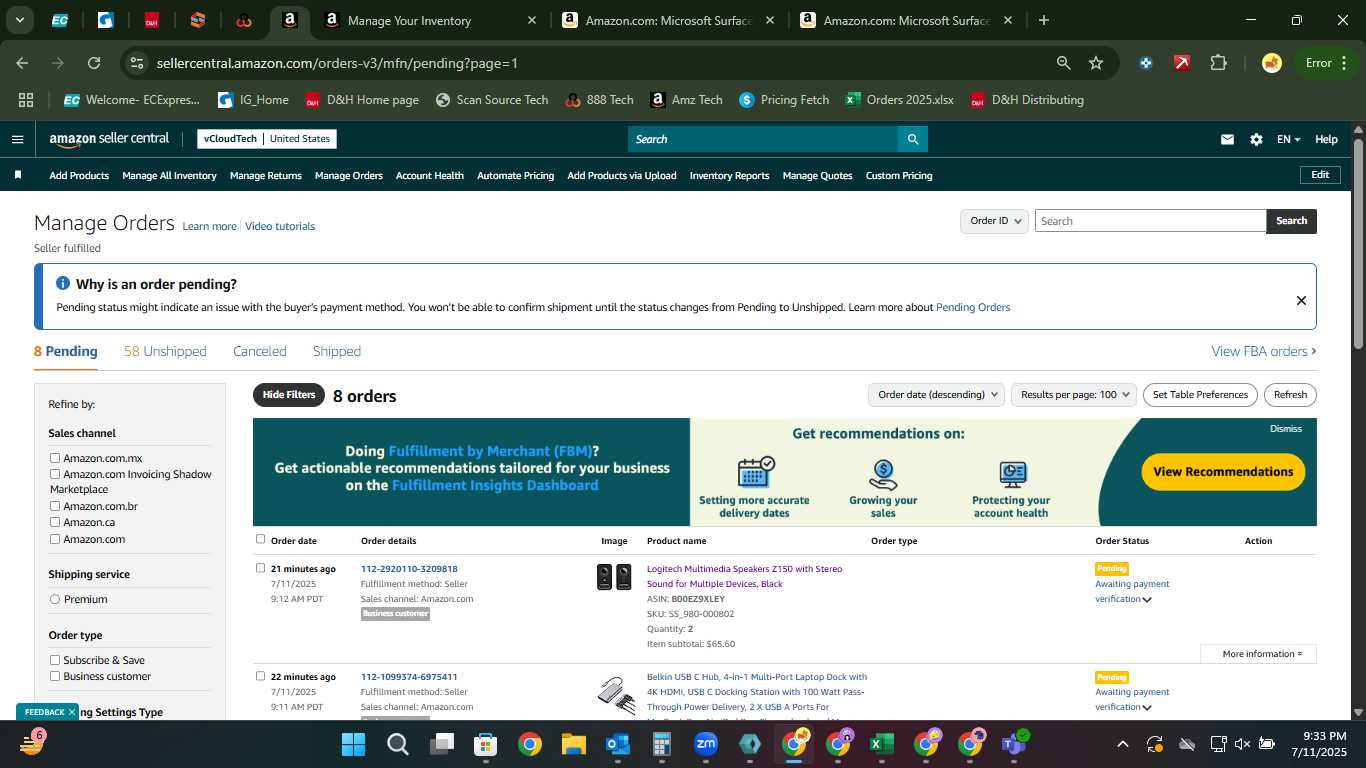Viewport: 1366px width, 768px height.
Task: Dismiss the pending order info banner
Action: click(1301, 300)
